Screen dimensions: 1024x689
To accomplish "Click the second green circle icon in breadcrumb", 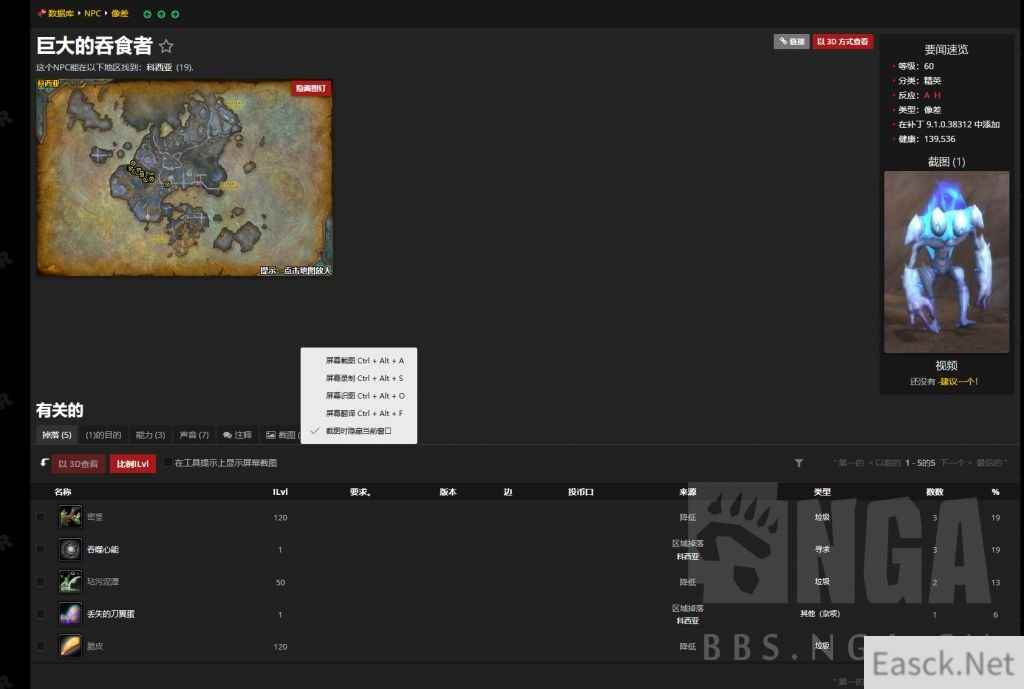I will [161, 14].
